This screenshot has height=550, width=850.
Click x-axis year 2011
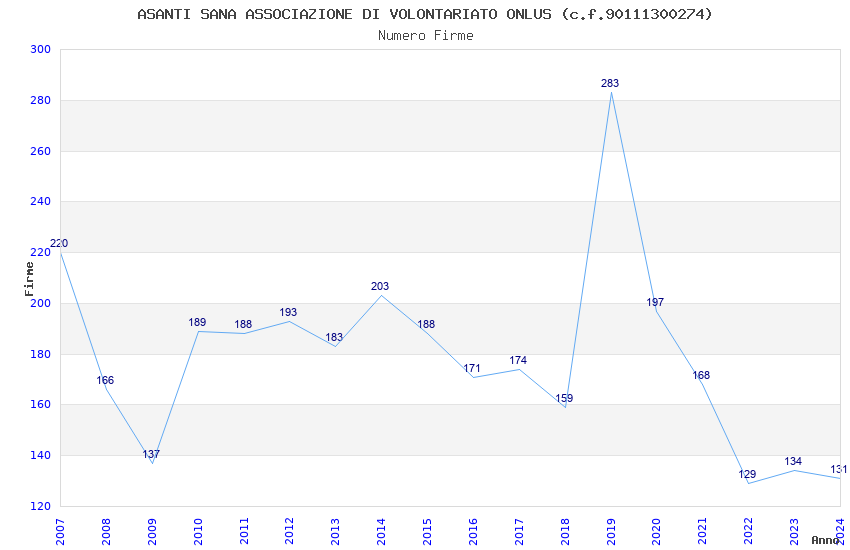(x=244, y=532)
